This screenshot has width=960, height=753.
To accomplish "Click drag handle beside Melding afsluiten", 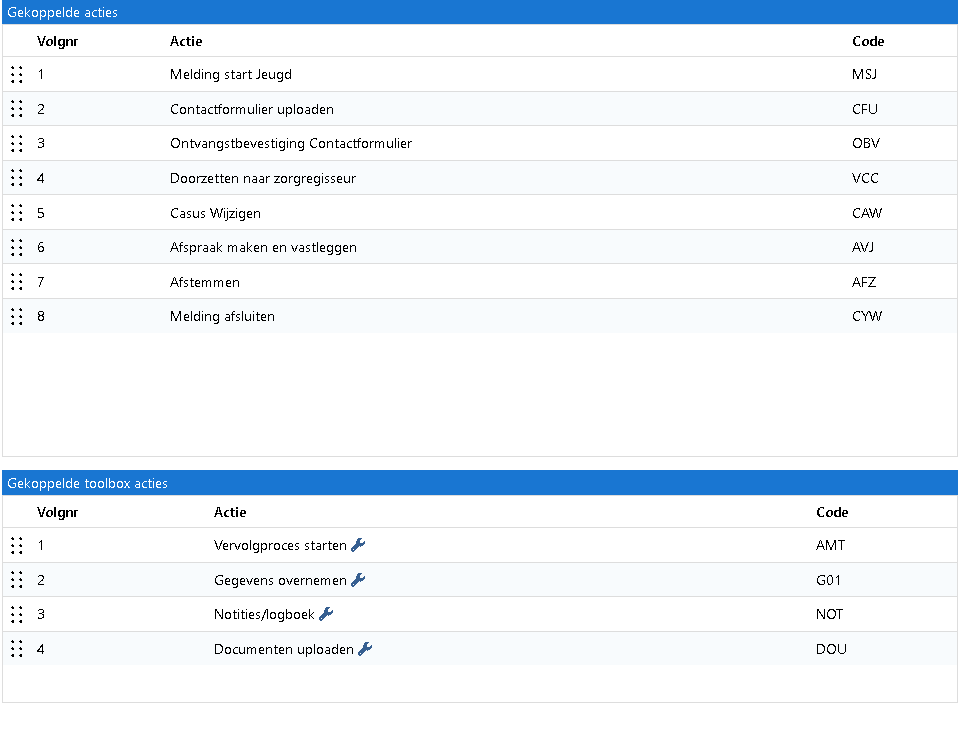I will (x=16, y=317).
